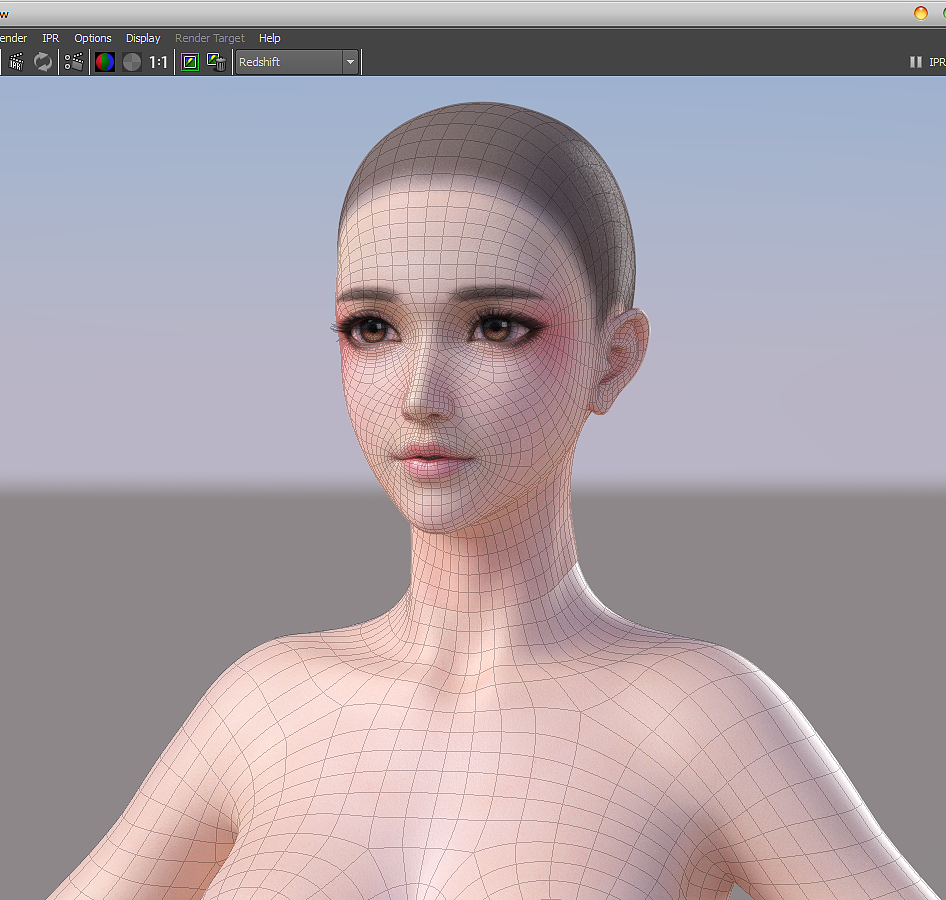The image size is (946, 900).
Task: Display RGB channels with the colored sphere icon
Action: (104, 62)
